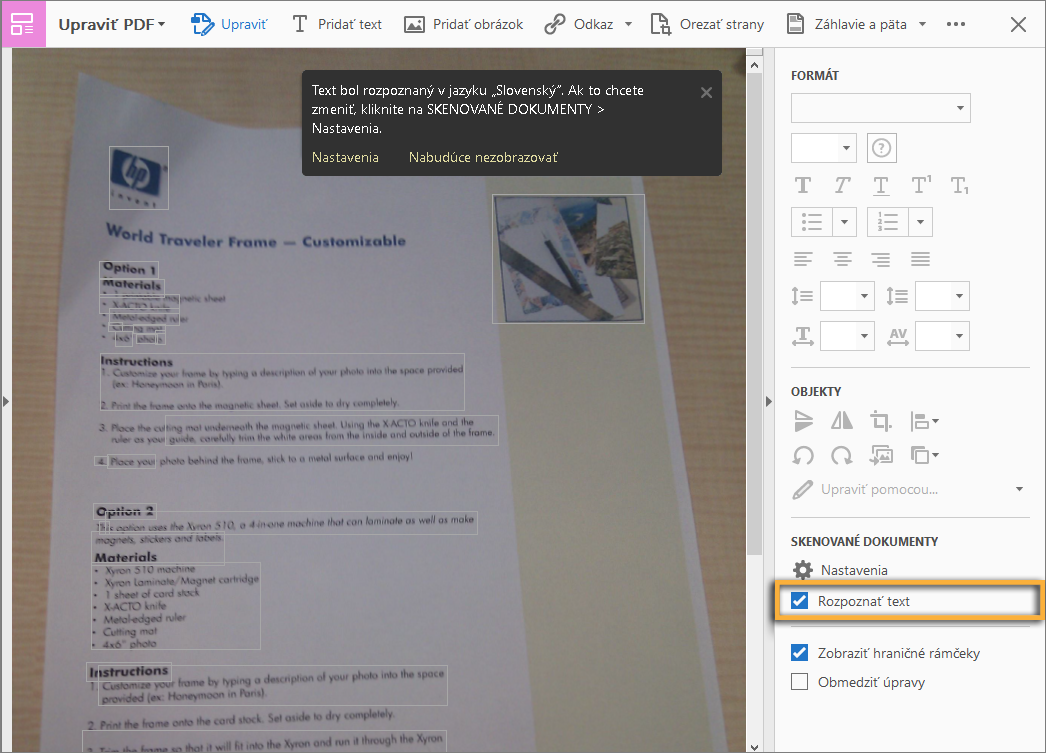Click the flip vertical object icon
Screen dimensions: 1046x753
(803, 421)
